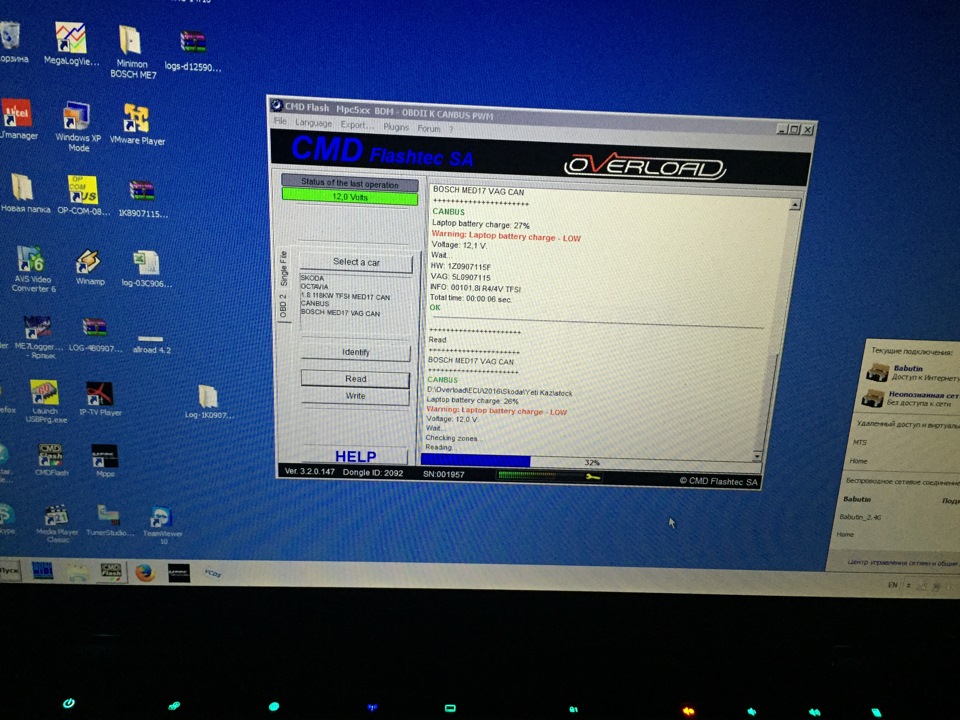The height and width of the screenshot is (720, 960).
Task: Click 'VAG: 5L0907115' log line
Action: [x=460, y=277]
